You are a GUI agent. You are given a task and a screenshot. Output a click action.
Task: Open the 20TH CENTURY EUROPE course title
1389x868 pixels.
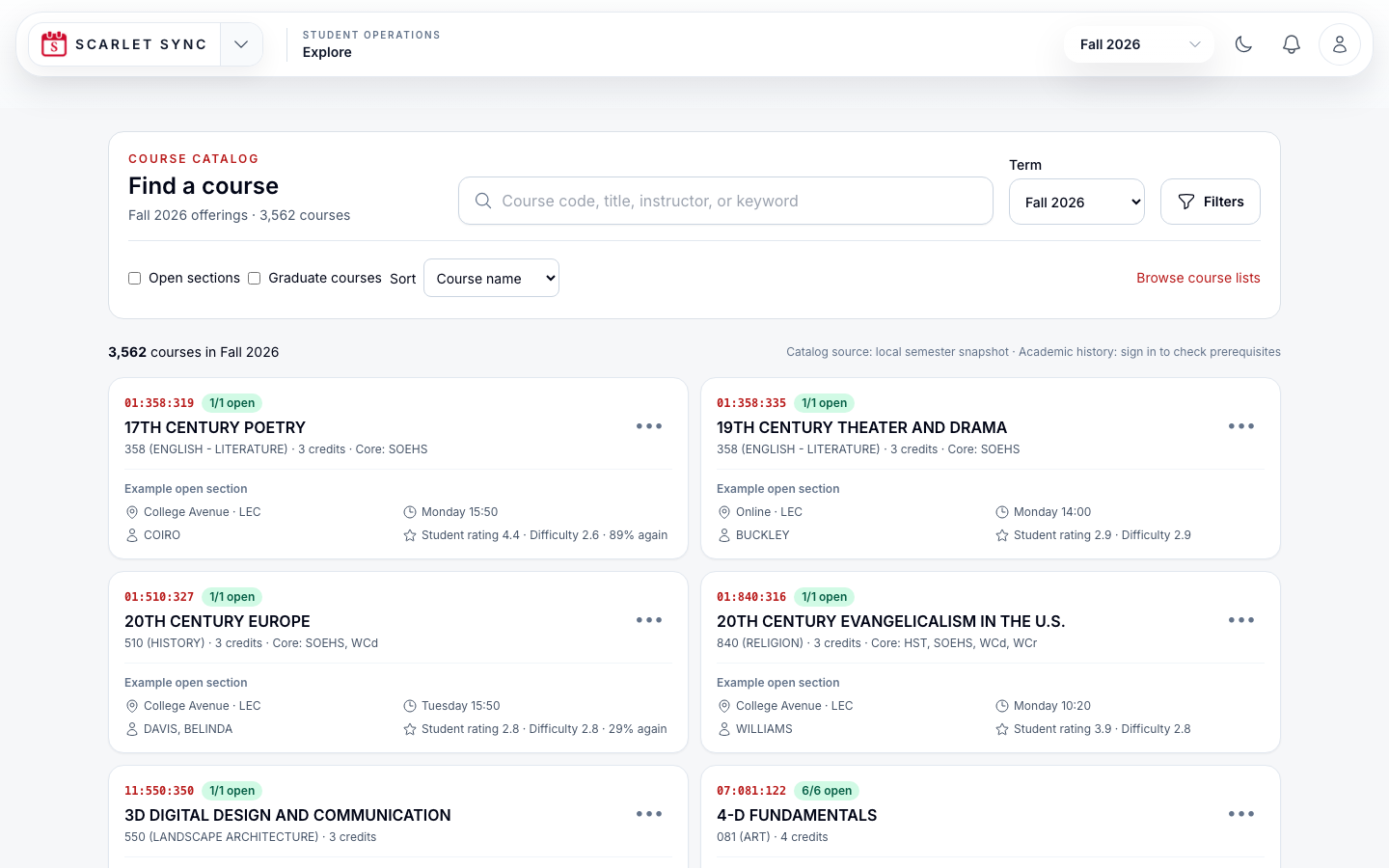click(x=217, y=621)
